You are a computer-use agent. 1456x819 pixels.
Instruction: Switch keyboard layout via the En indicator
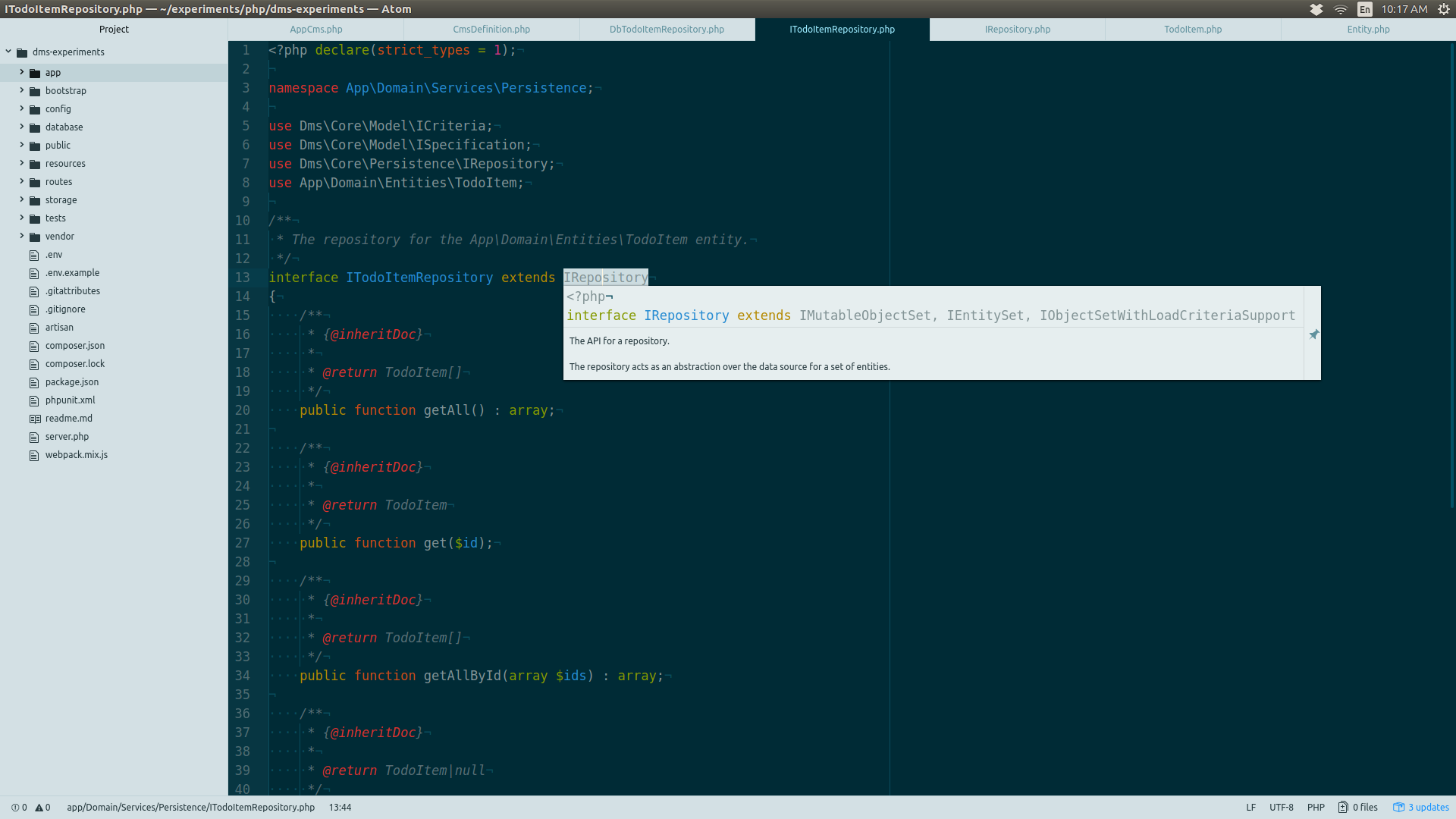click(x=1364, y=9)
